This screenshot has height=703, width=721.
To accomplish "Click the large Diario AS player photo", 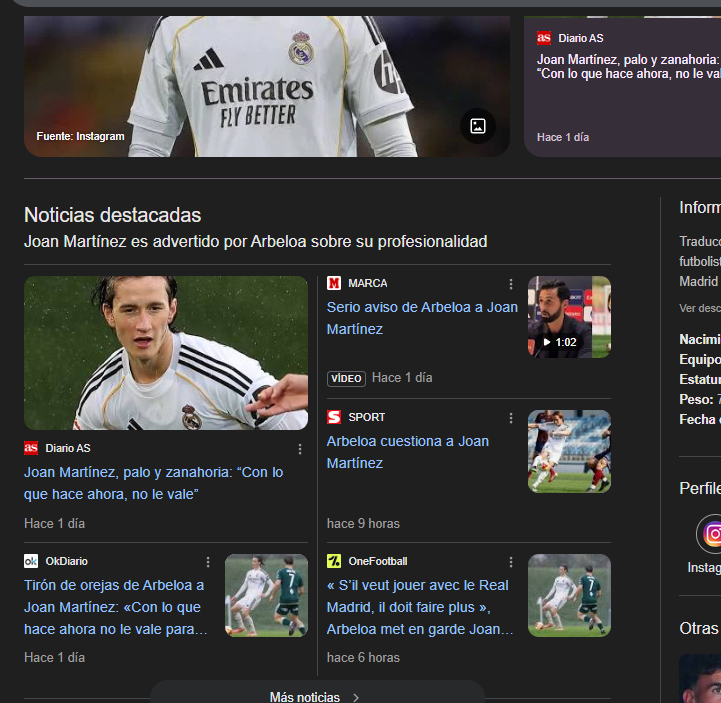I will click(x=166, y=353).
